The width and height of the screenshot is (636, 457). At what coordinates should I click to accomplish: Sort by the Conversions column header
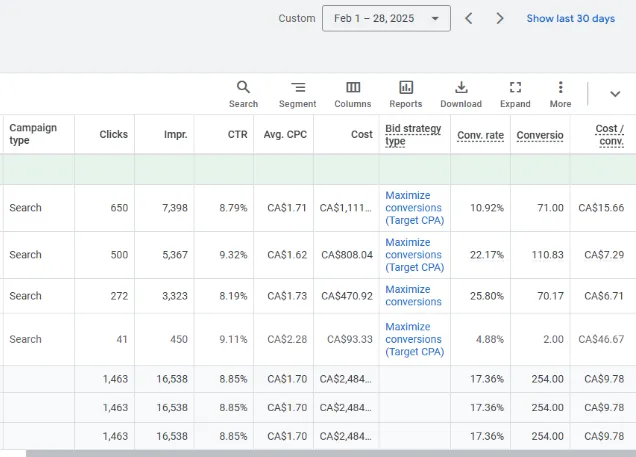click(x=540, y=135)
